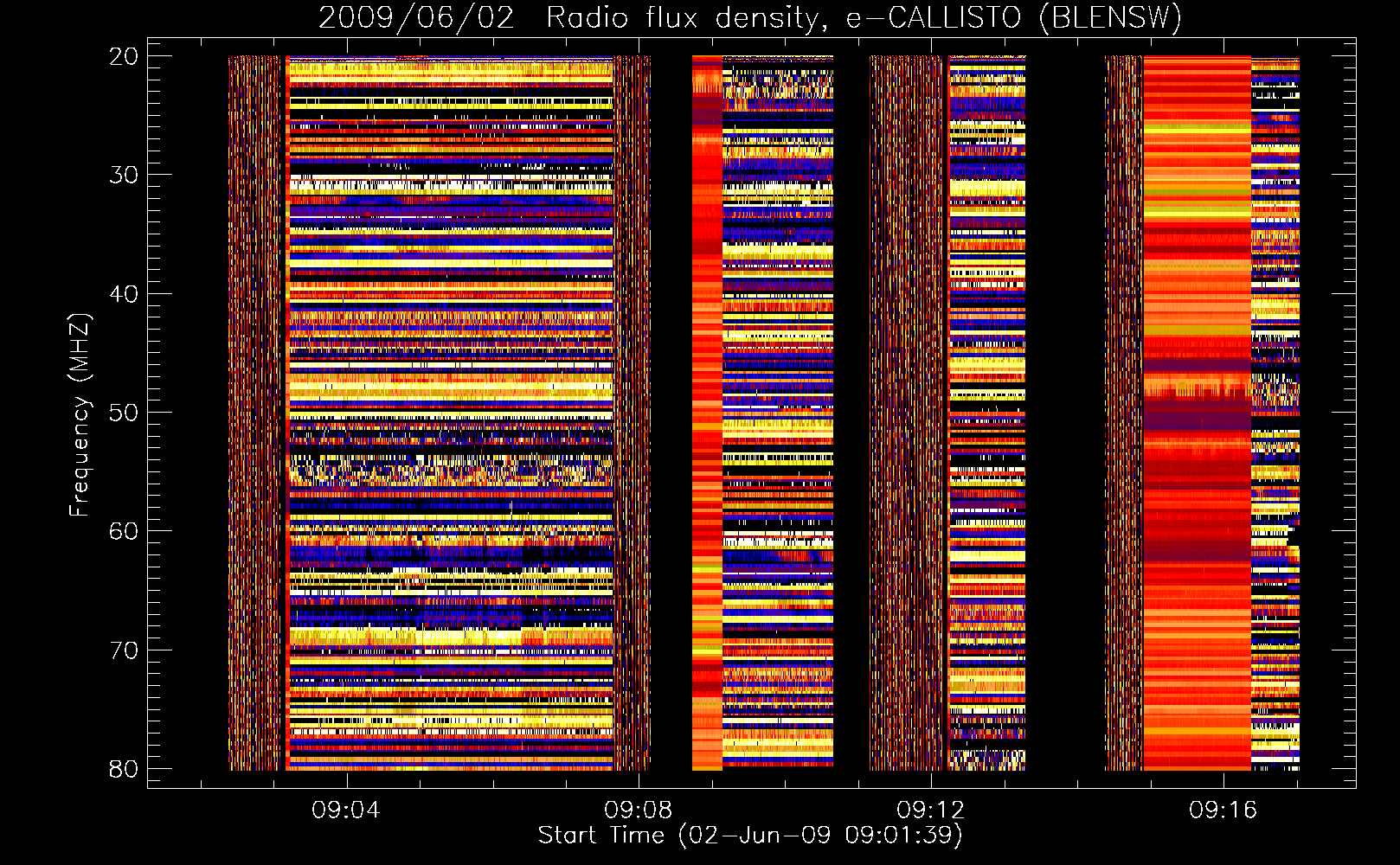The width and height of the screenshot is (1400, 865).
Task: Click the 40 MHz frequency tick label
Action: pos(124,294)
